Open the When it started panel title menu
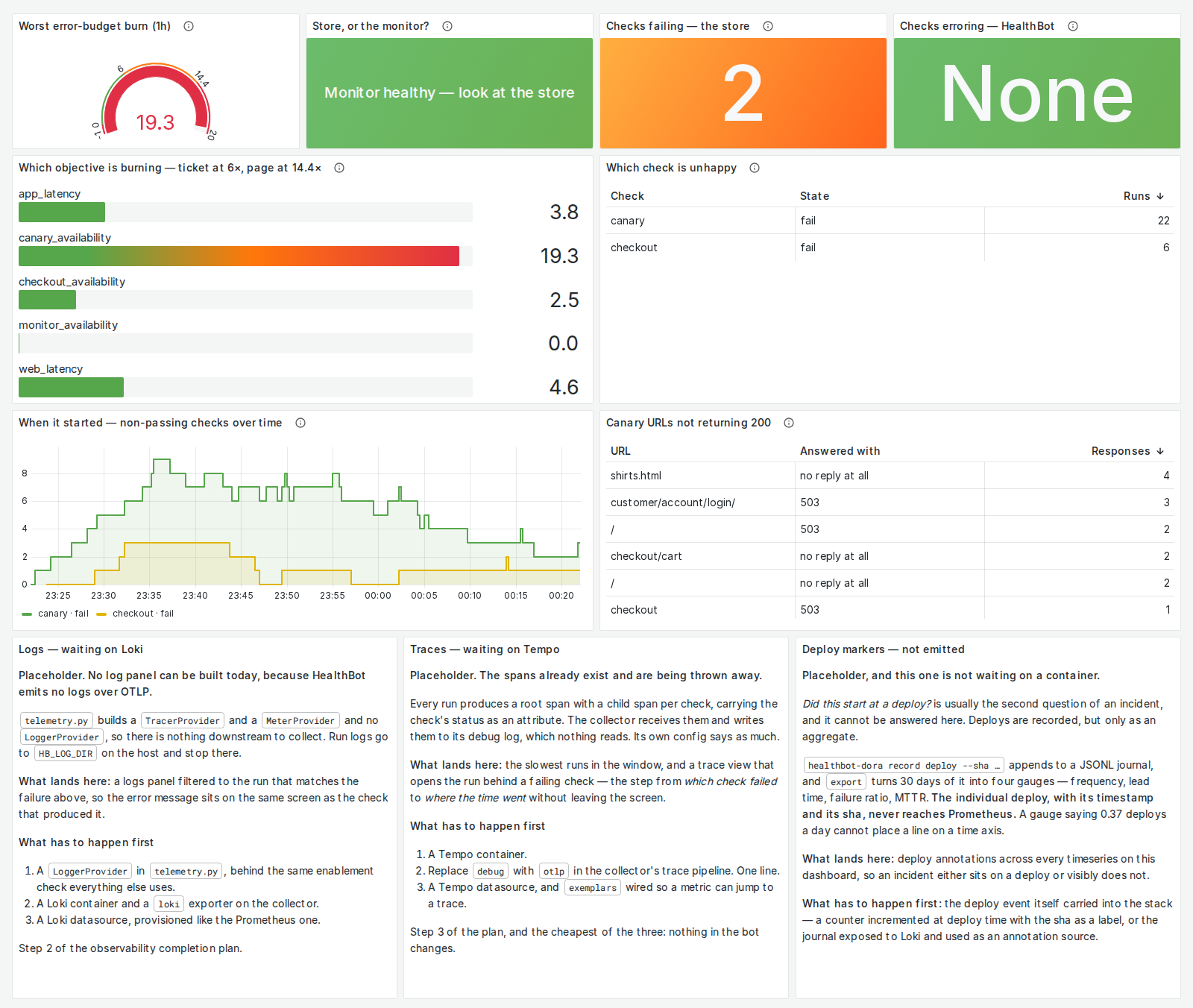 [x=151, y=423]
